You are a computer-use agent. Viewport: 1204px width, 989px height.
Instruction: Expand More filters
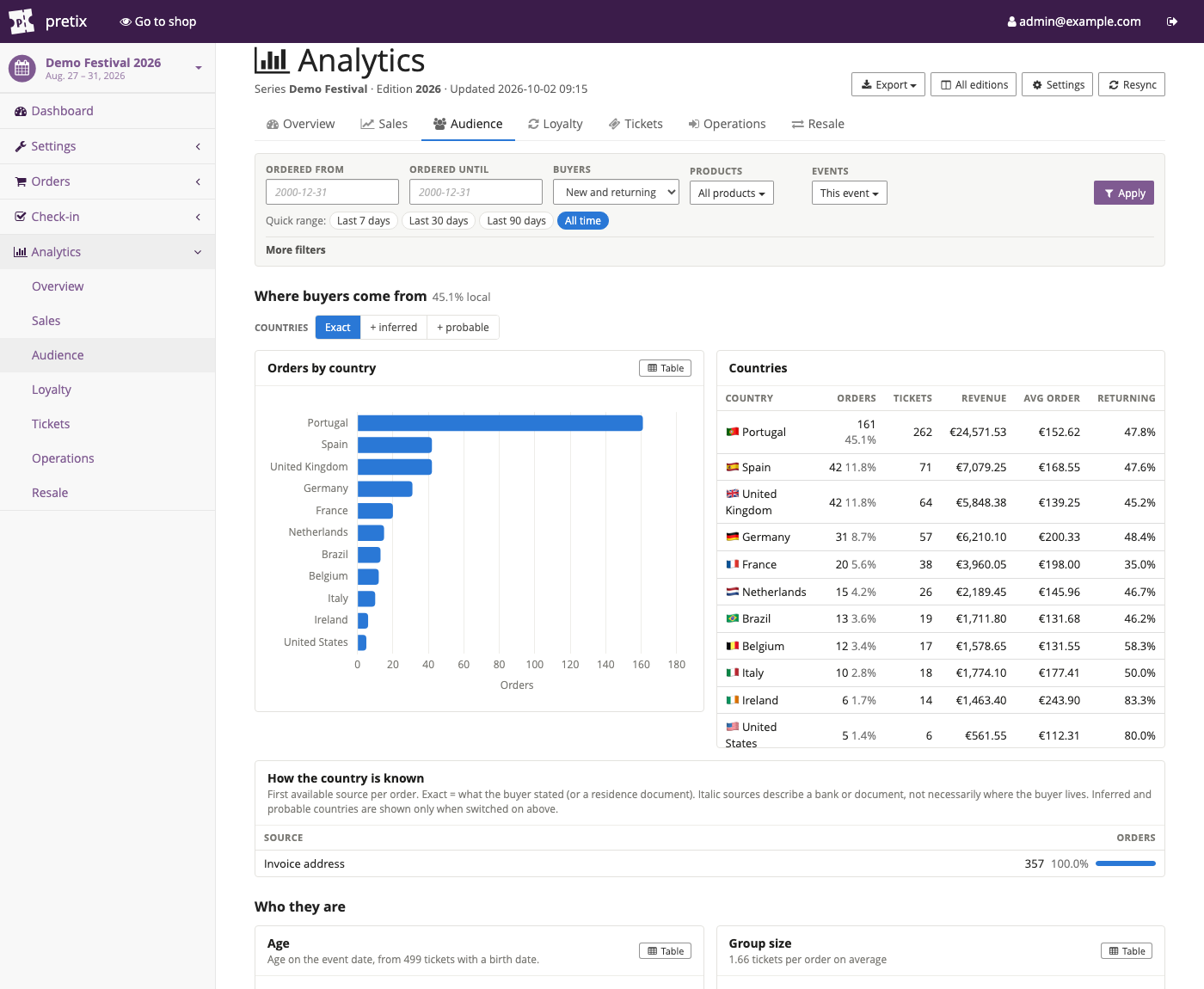(x=296, y=250)
